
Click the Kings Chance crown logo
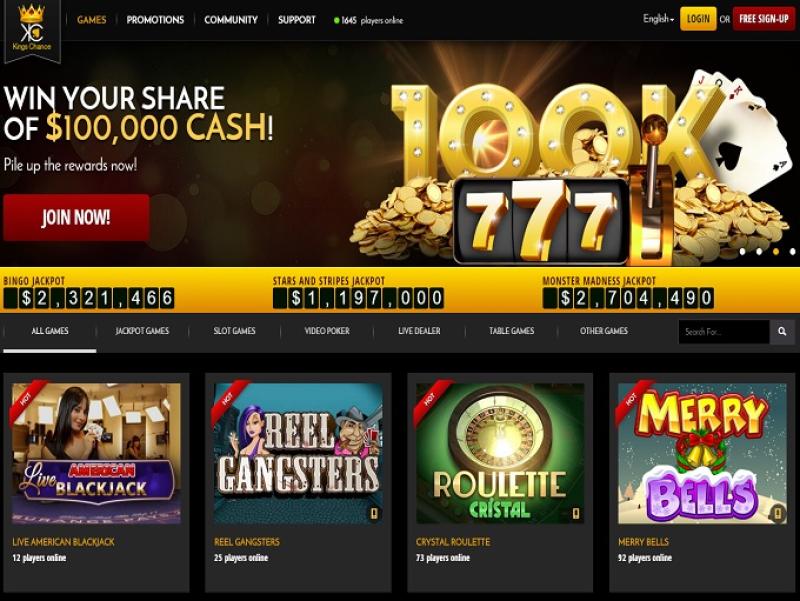tap(32, 29)
